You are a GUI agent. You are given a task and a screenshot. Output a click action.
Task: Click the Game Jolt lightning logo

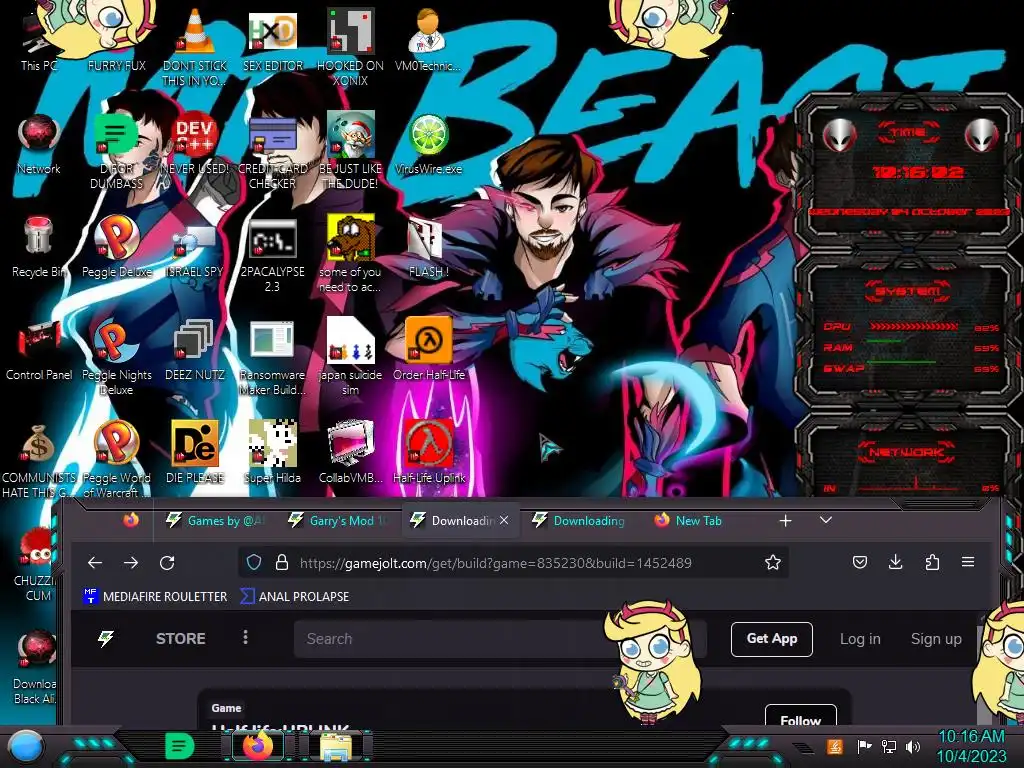click(x=106, y=639)
